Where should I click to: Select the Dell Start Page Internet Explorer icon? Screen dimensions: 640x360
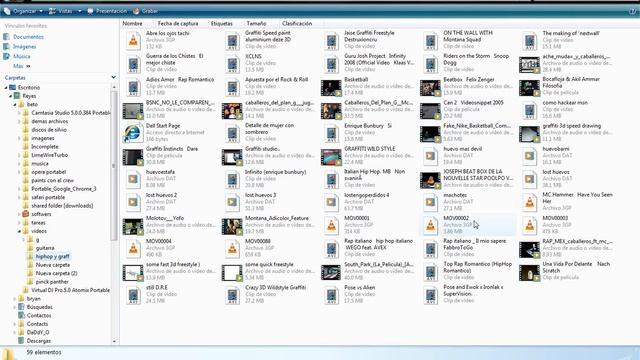133,133
